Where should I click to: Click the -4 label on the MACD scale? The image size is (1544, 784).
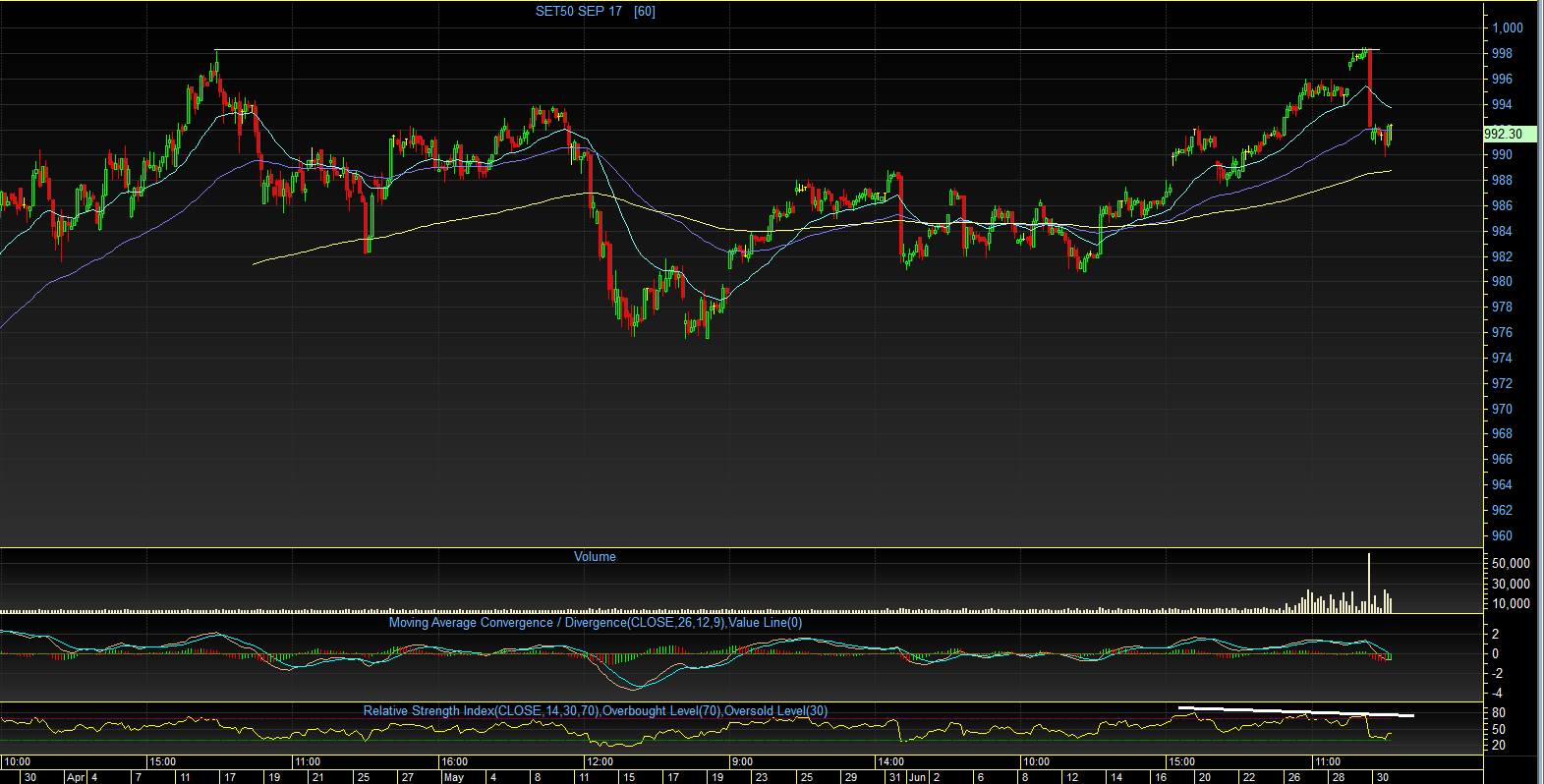[x=1495, y=693]
